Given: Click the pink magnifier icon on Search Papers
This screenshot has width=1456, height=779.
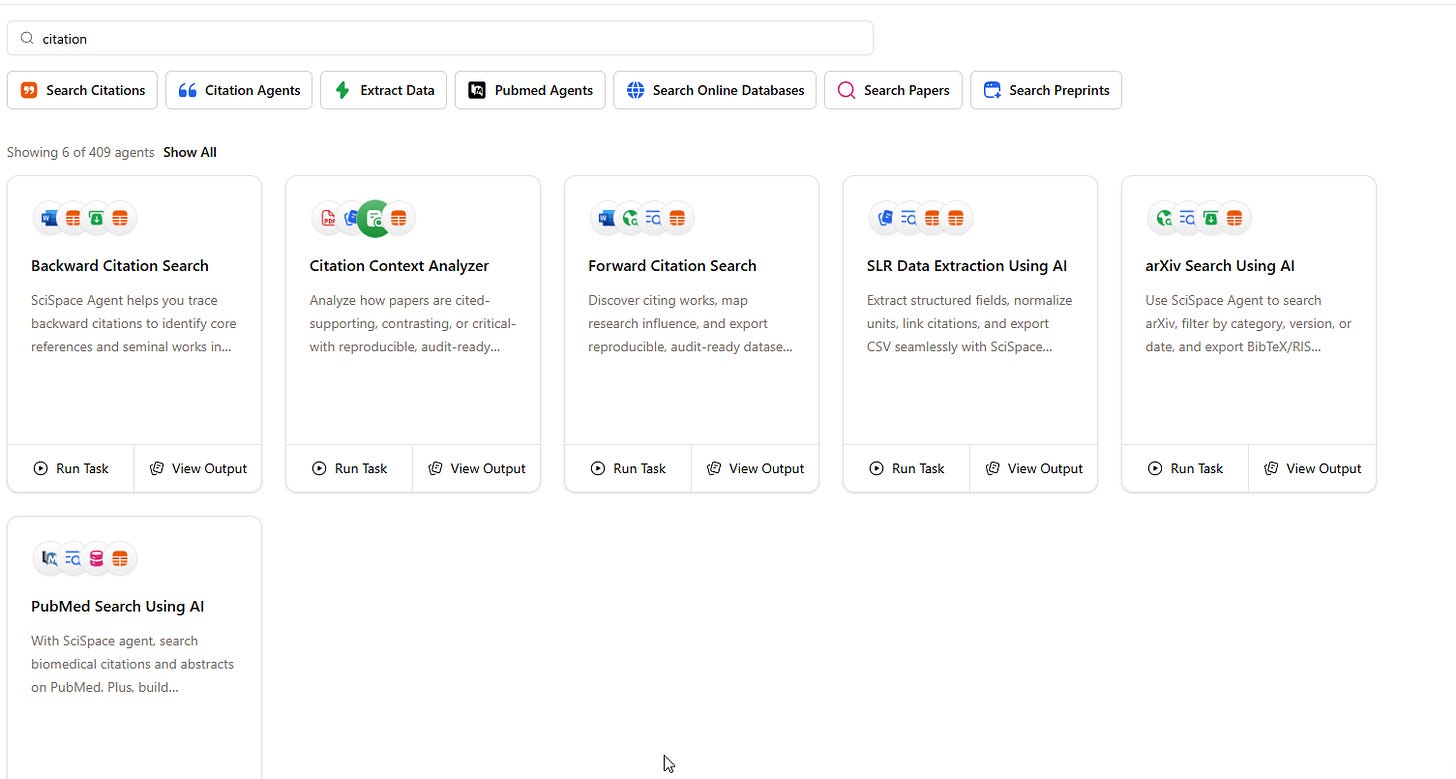Looking at the screenshot, I should click(x=846, y=90).
